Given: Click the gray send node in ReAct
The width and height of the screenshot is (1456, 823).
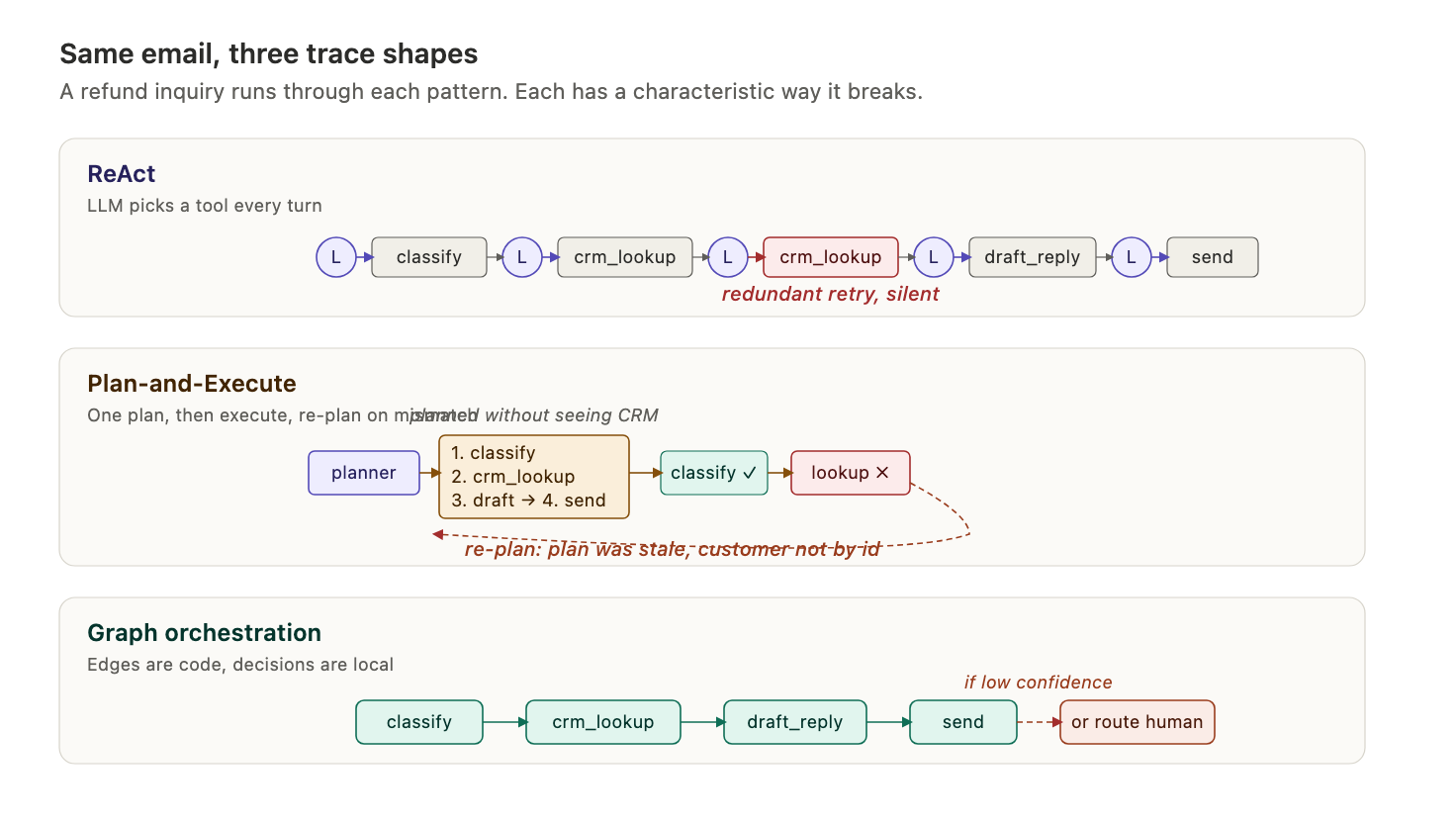Looking at the screenshot, I should tap(1212, 257).
